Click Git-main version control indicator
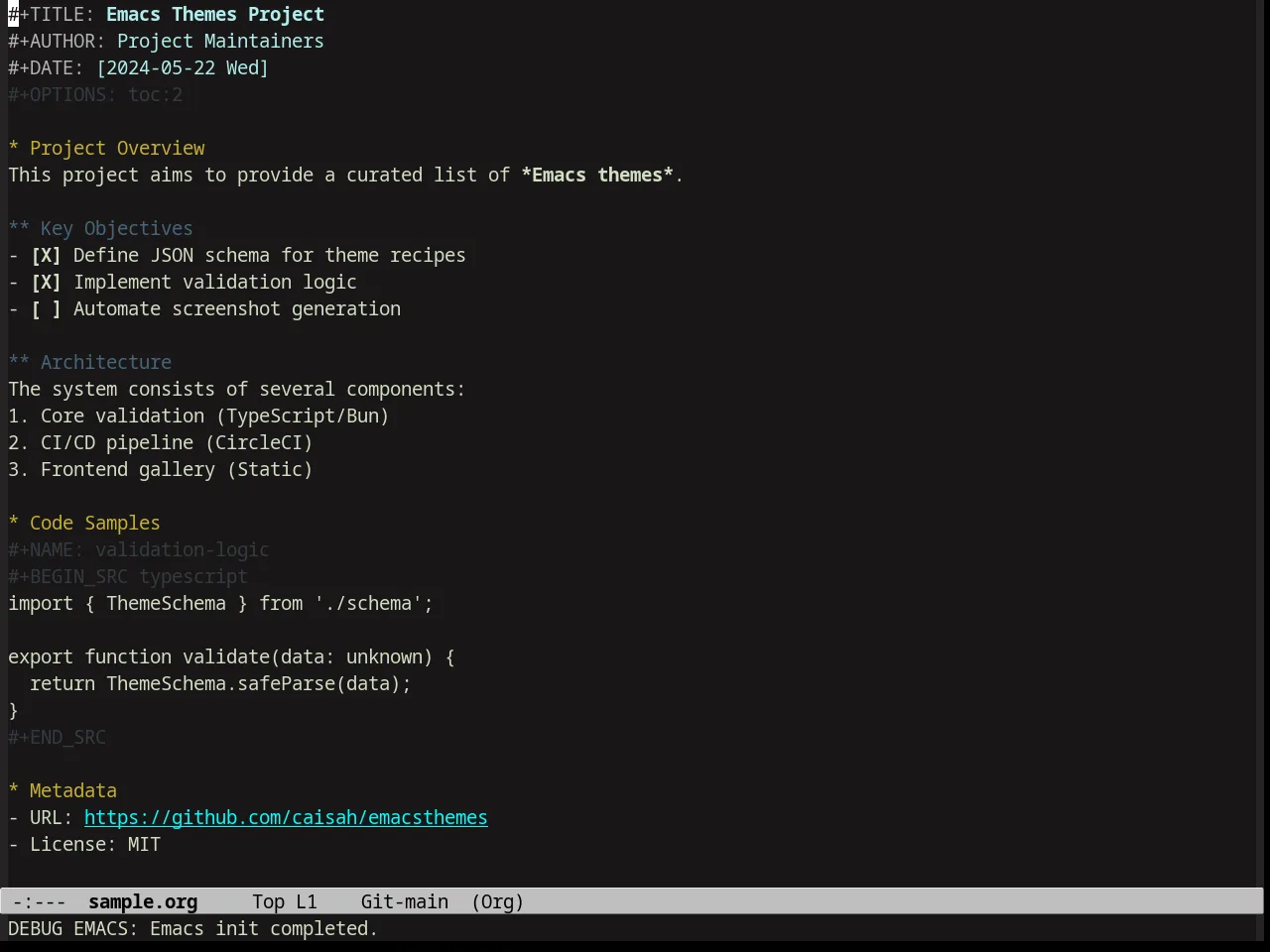Viewport: 1270px width, 952px height. (405, 901)
